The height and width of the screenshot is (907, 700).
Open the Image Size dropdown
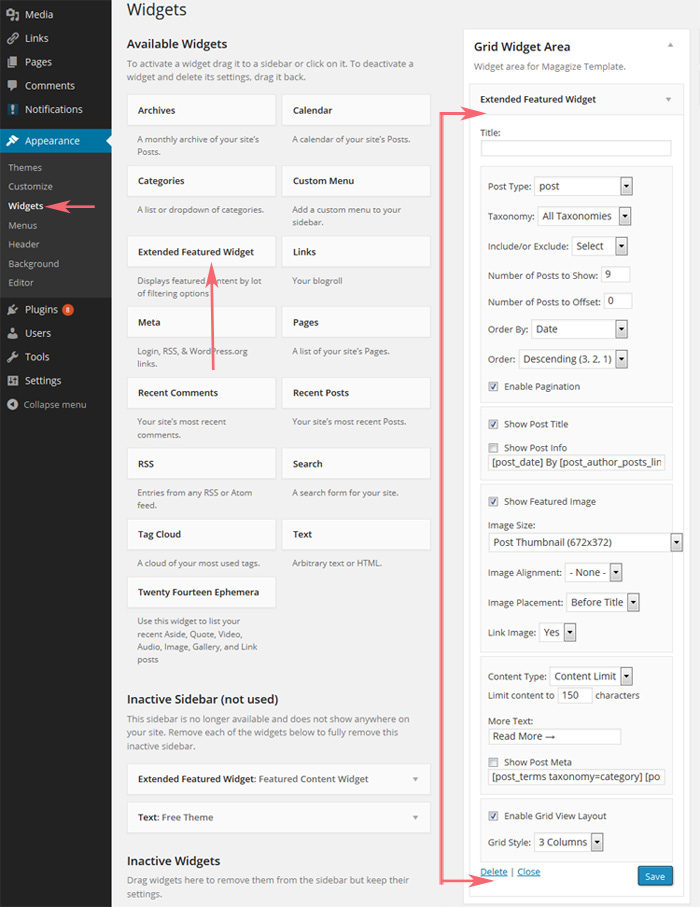click(x=585, y=543)
